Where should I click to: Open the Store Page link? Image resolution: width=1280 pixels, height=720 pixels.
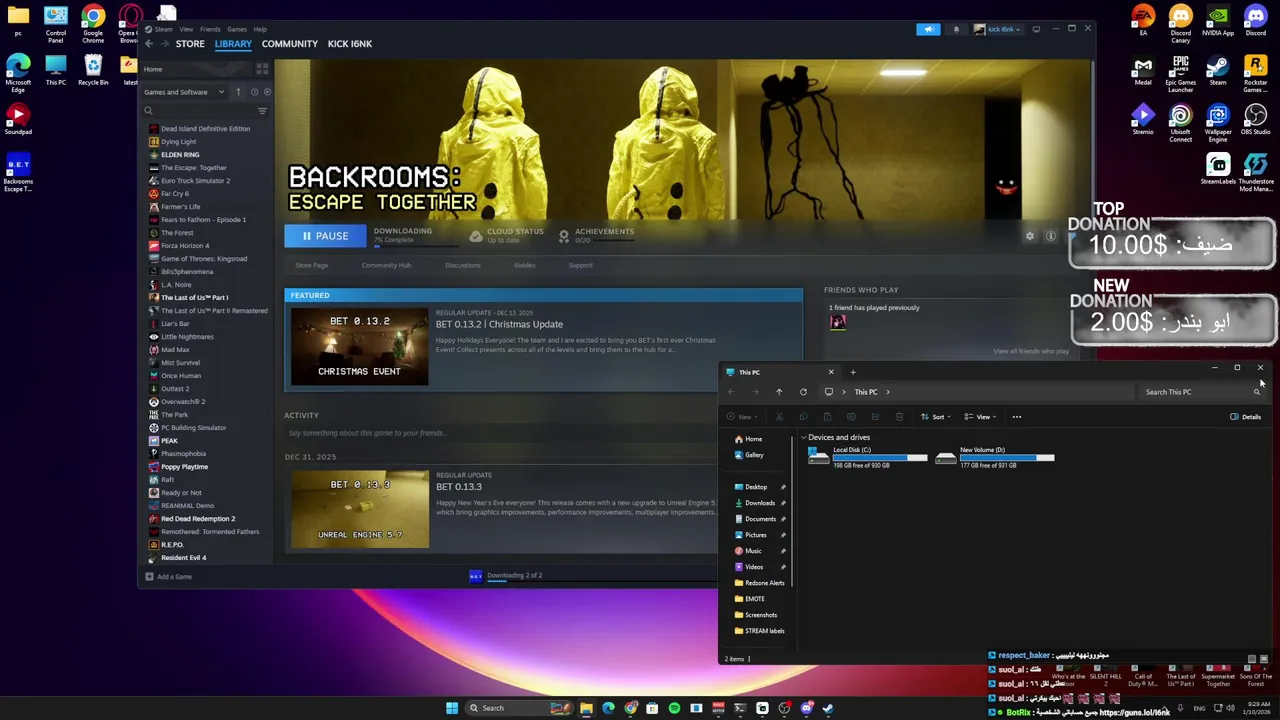tap(311, 265)
